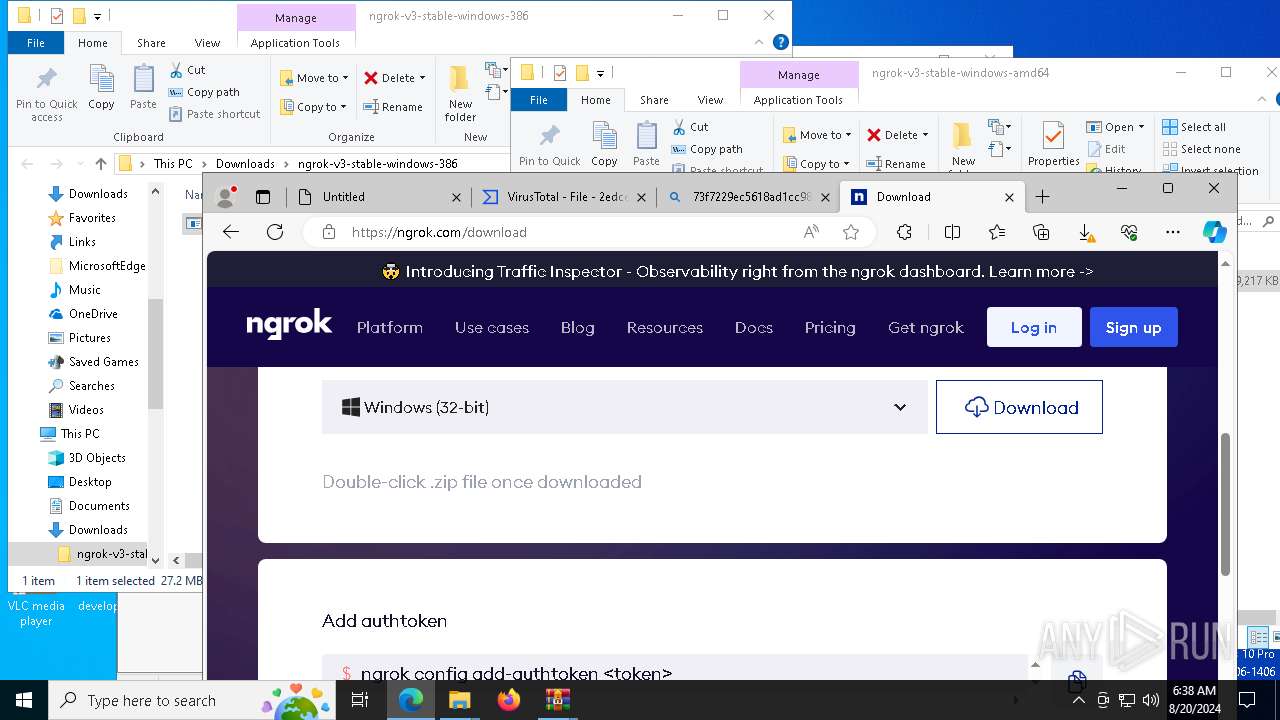Open File Explorer from the taskbar
Viewport: 1280px width, 720px height.
pyautogui.click(x=459, y=700)
